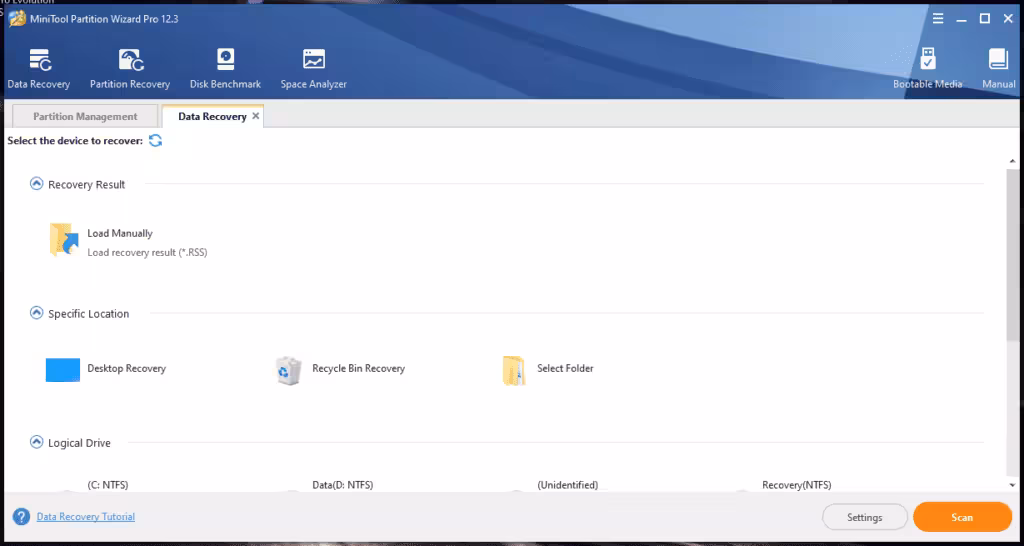The height and width of the screenshot is (546, 1024).
Task: Collapse the Specific Location section
Action: point(37,313)
